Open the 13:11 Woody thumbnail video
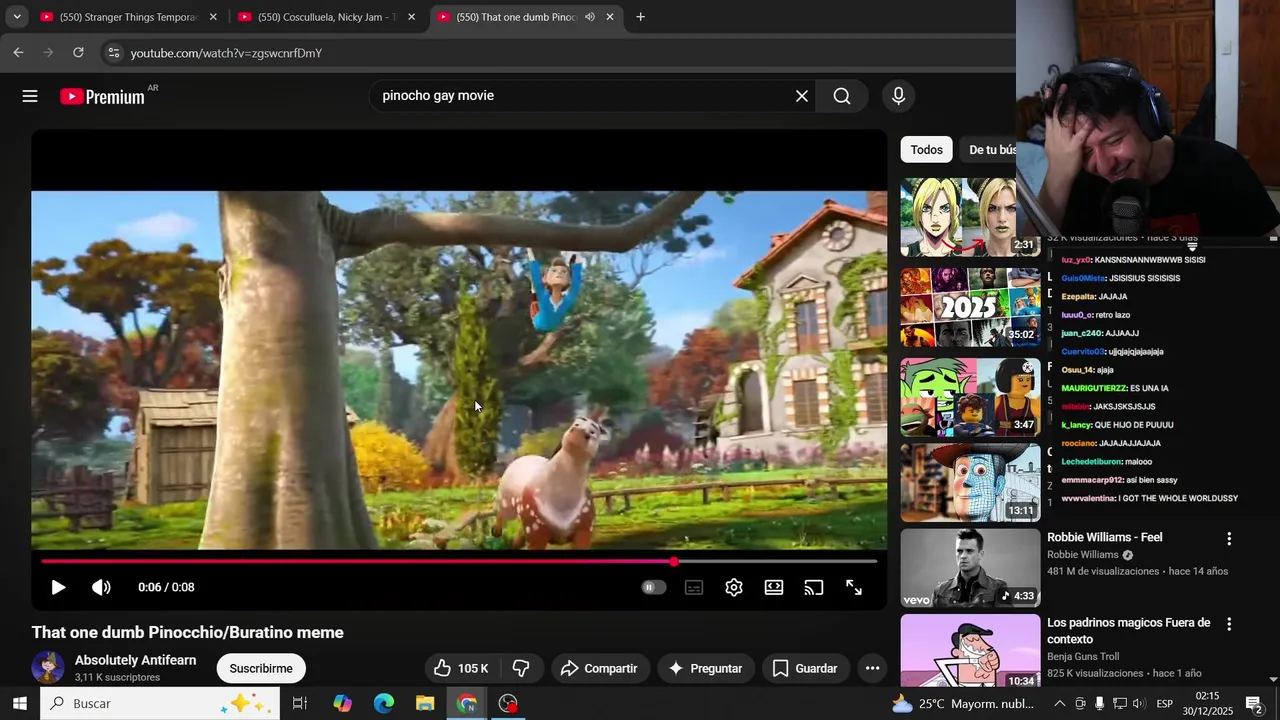 pyautogui.click(x=970, y=483)
